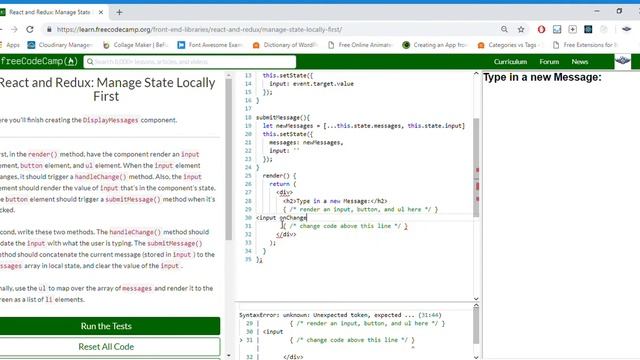Open freeCodeCamp home logo
The width and height of the screenshot is (640, 360).
click(39, 61)
